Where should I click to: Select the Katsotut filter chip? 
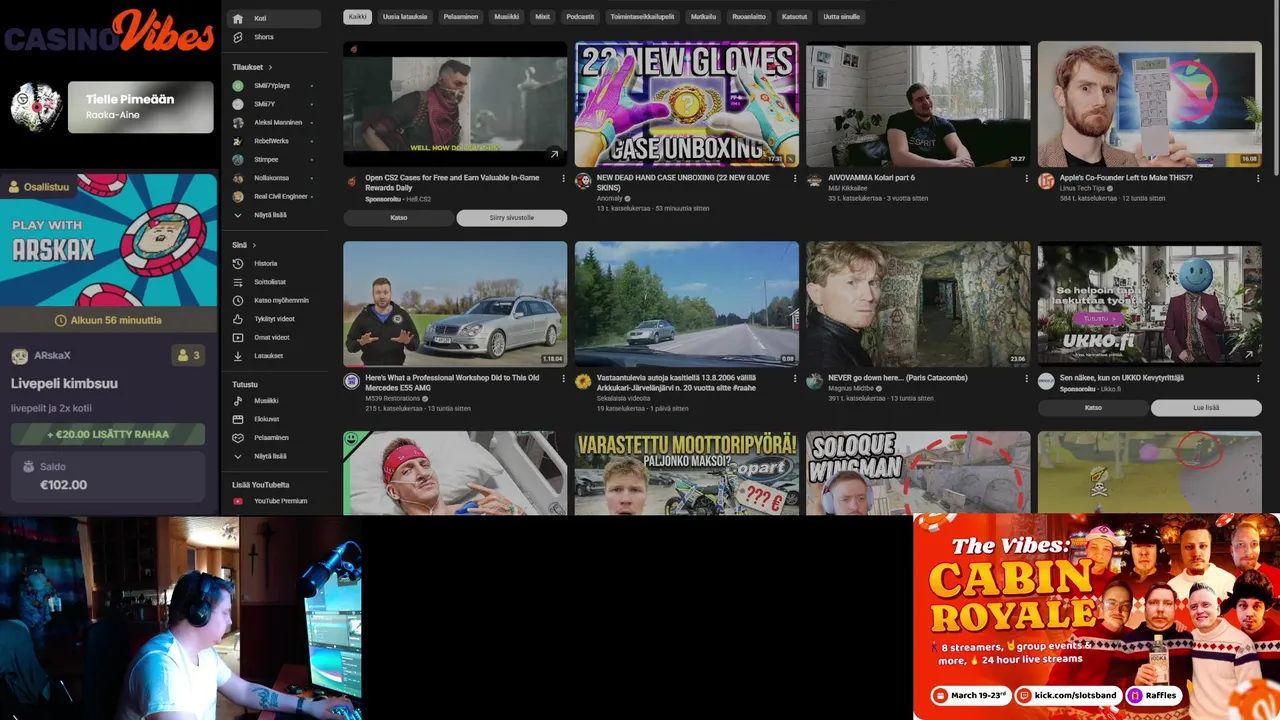(795, 17)
